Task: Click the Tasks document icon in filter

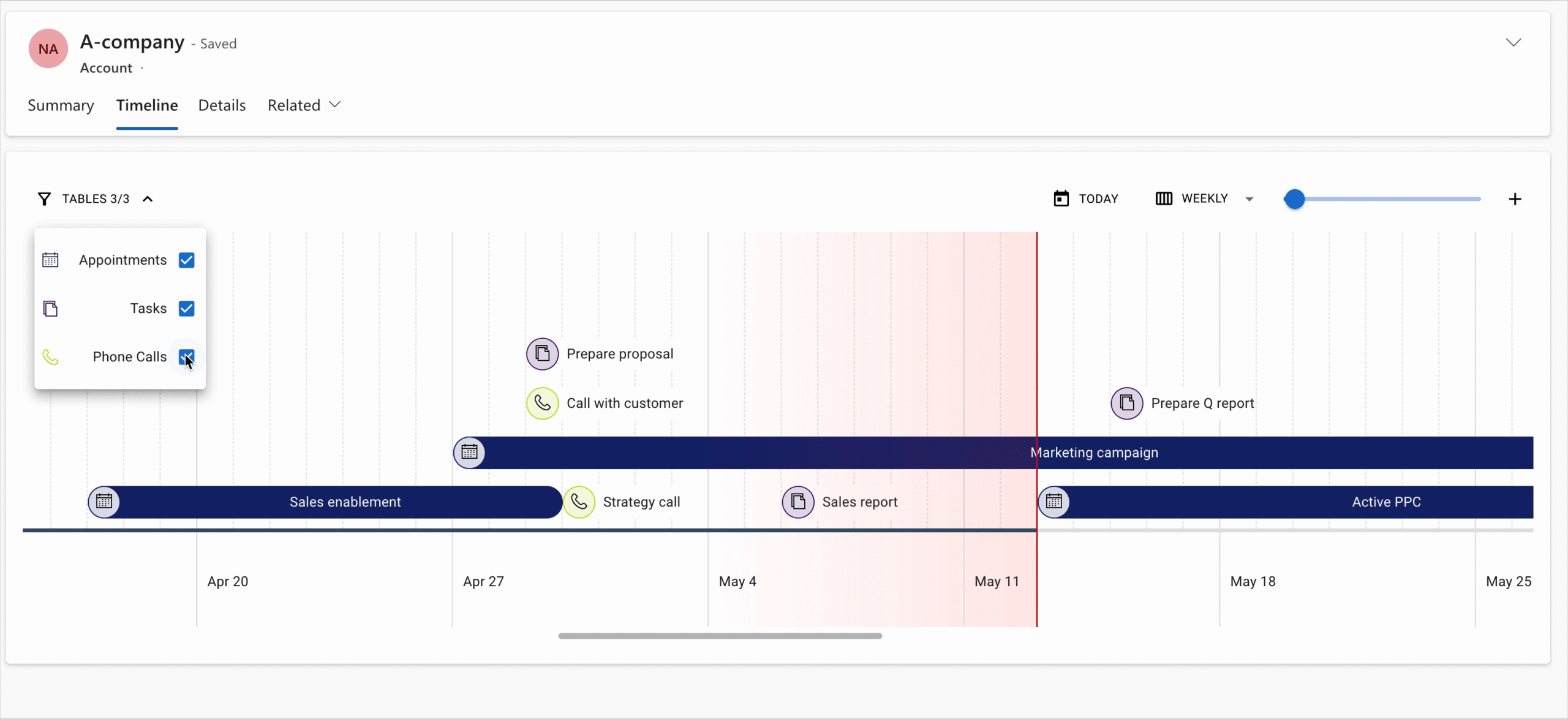Action: point(50,308)
